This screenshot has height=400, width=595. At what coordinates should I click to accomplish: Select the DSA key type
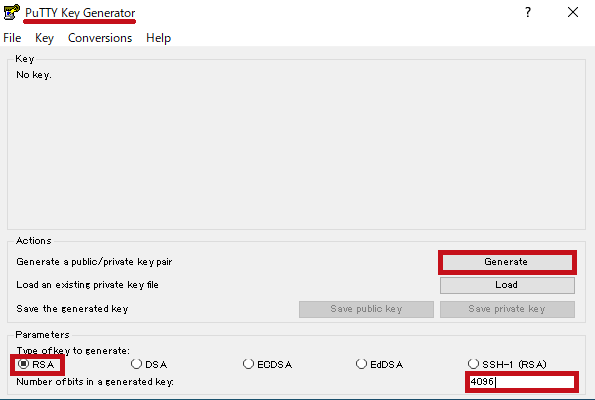pyautogui.click(x=149, y=364)
